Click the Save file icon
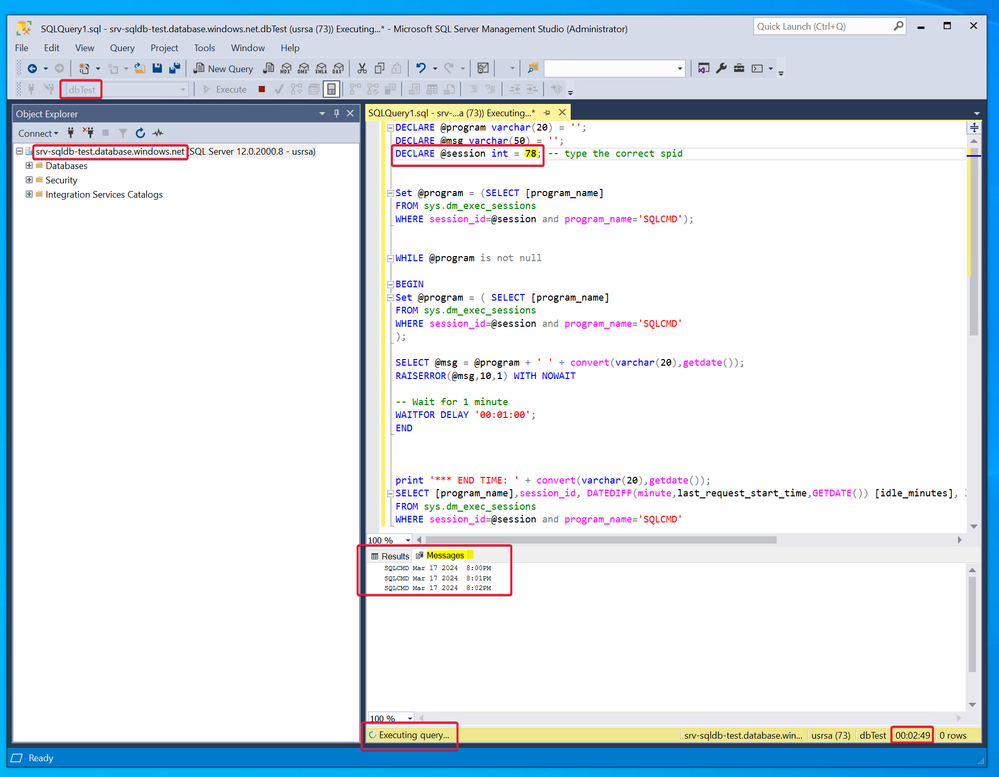 pos(158,68)
